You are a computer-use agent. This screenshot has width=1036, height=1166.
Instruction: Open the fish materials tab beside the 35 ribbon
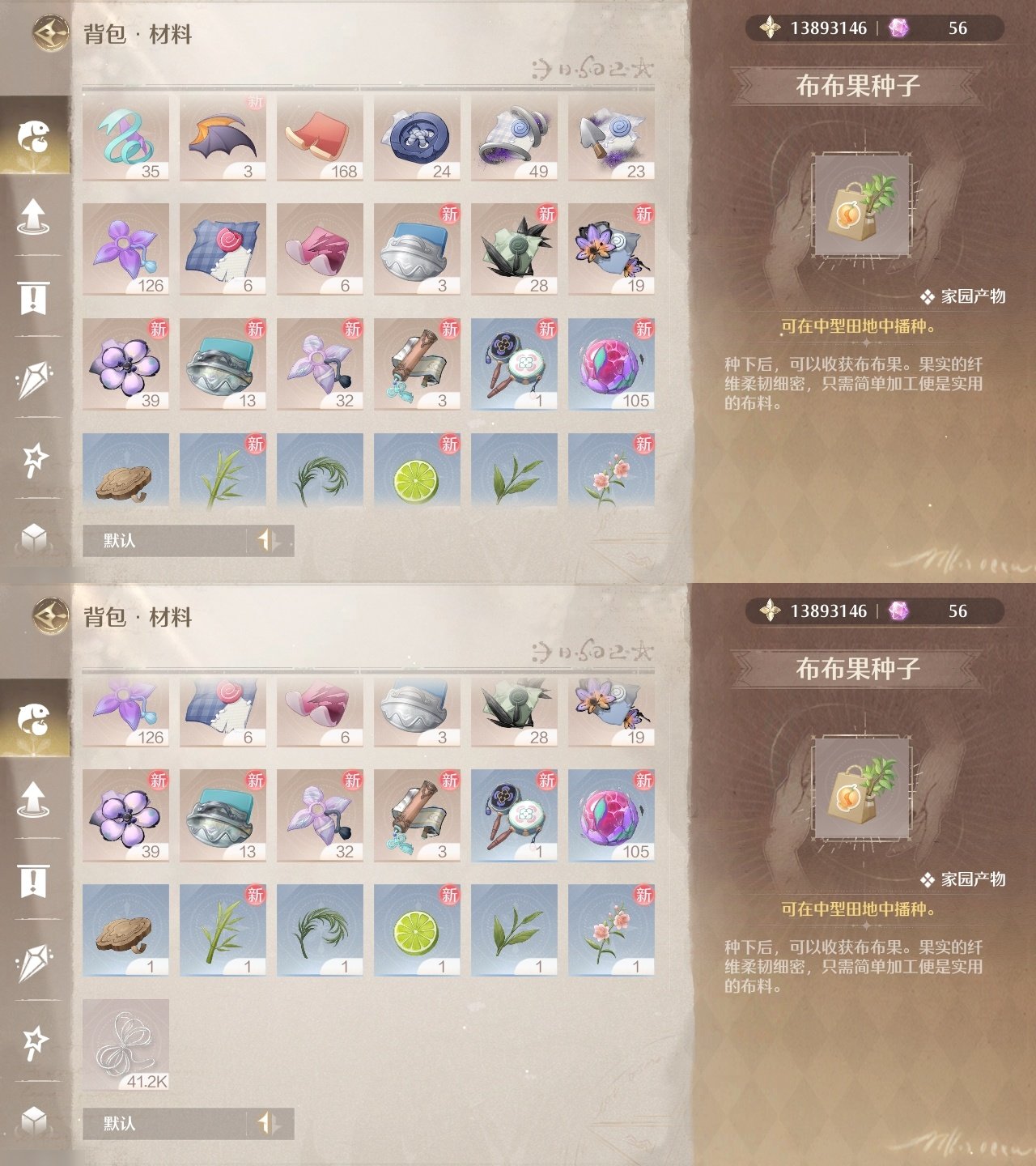click(34, 136)
